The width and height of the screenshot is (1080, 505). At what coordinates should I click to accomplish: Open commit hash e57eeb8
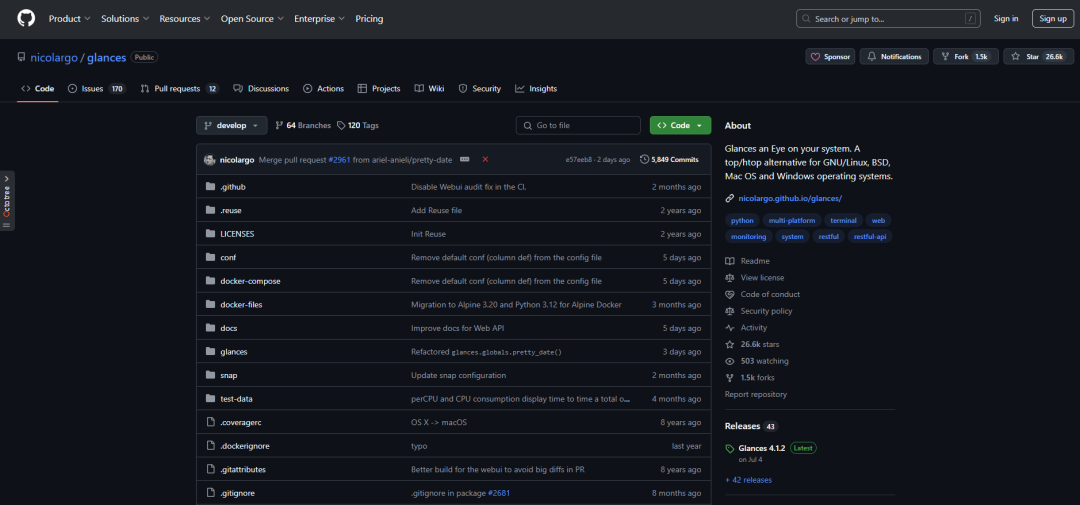click(581, 159)
